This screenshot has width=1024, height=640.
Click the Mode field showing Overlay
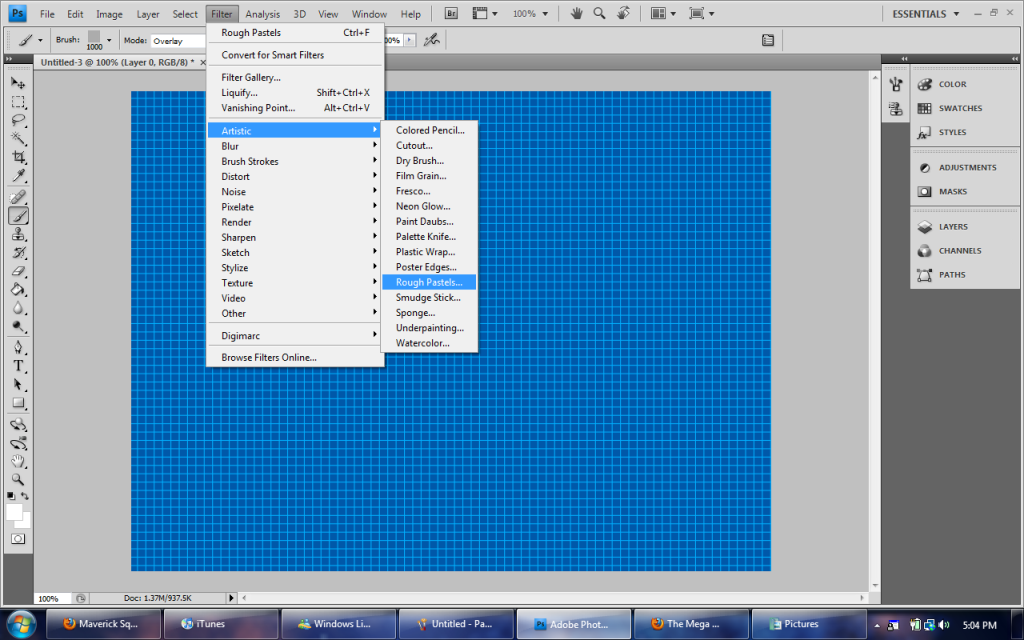177,41
